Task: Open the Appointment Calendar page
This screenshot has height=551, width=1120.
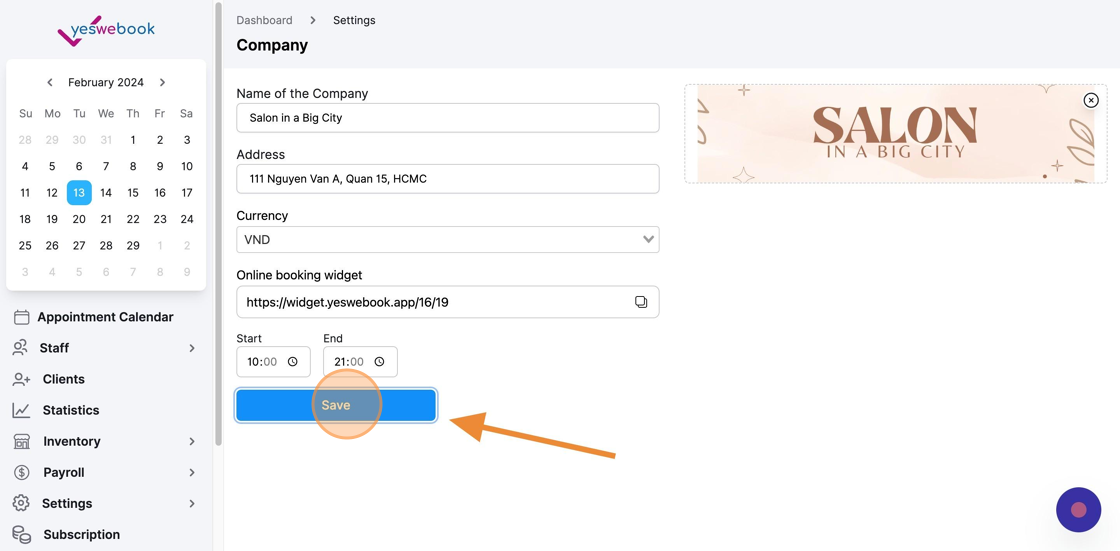Action: point(105,317)
